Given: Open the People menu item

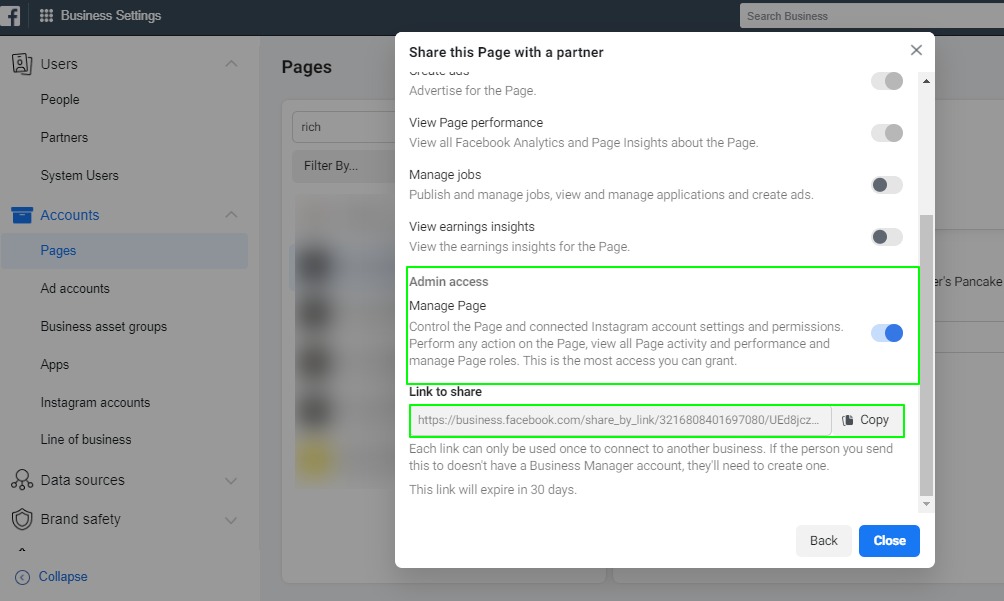Looking at the screenshot, I should [x=60, y=100].
